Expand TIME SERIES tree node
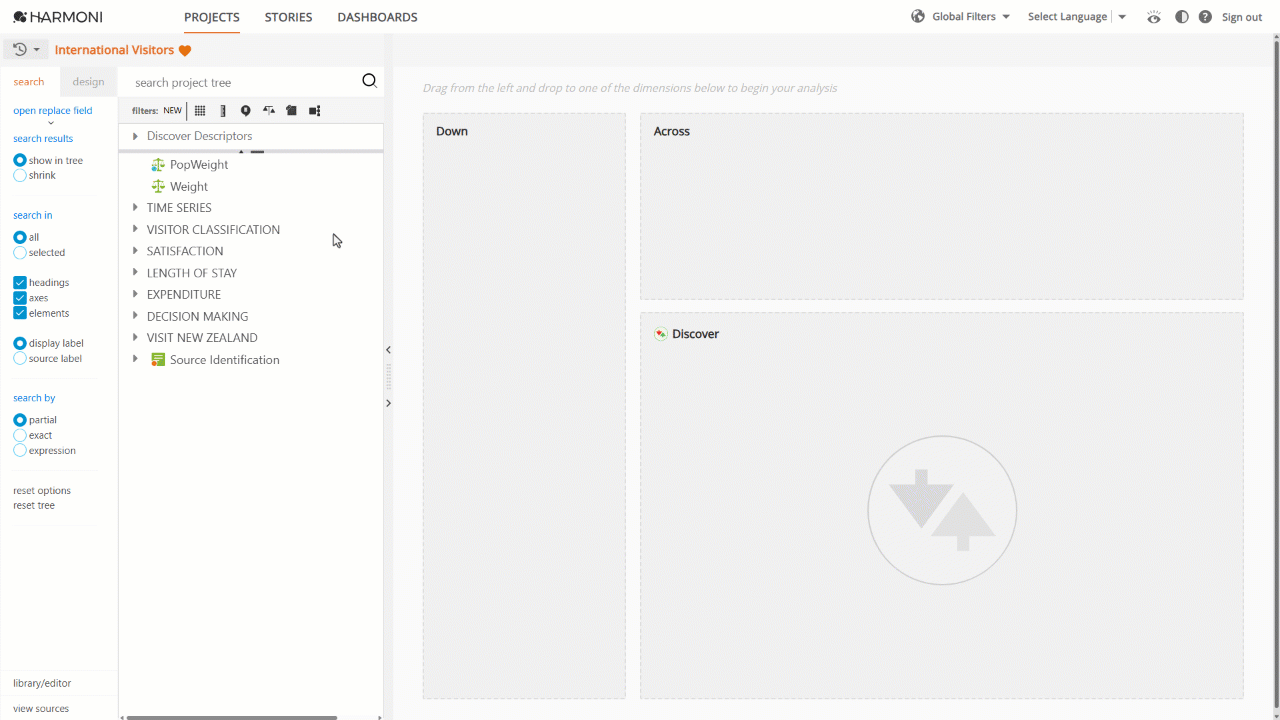The width and height of the screenshot is (1280, 720). pyautogui.click(x=135, y=207)
